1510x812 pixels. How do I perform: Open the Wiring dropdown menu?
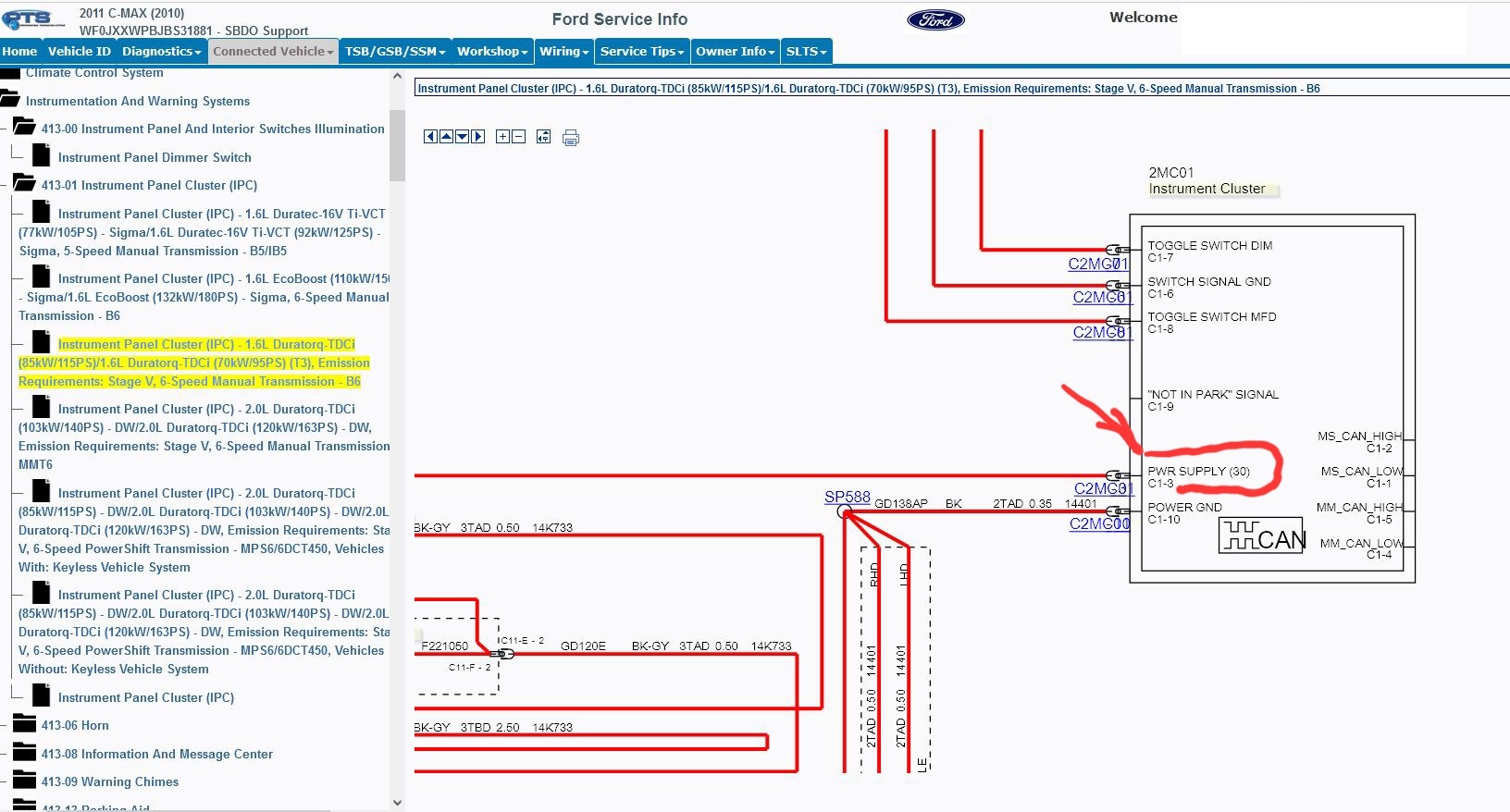tap(563, 52)
